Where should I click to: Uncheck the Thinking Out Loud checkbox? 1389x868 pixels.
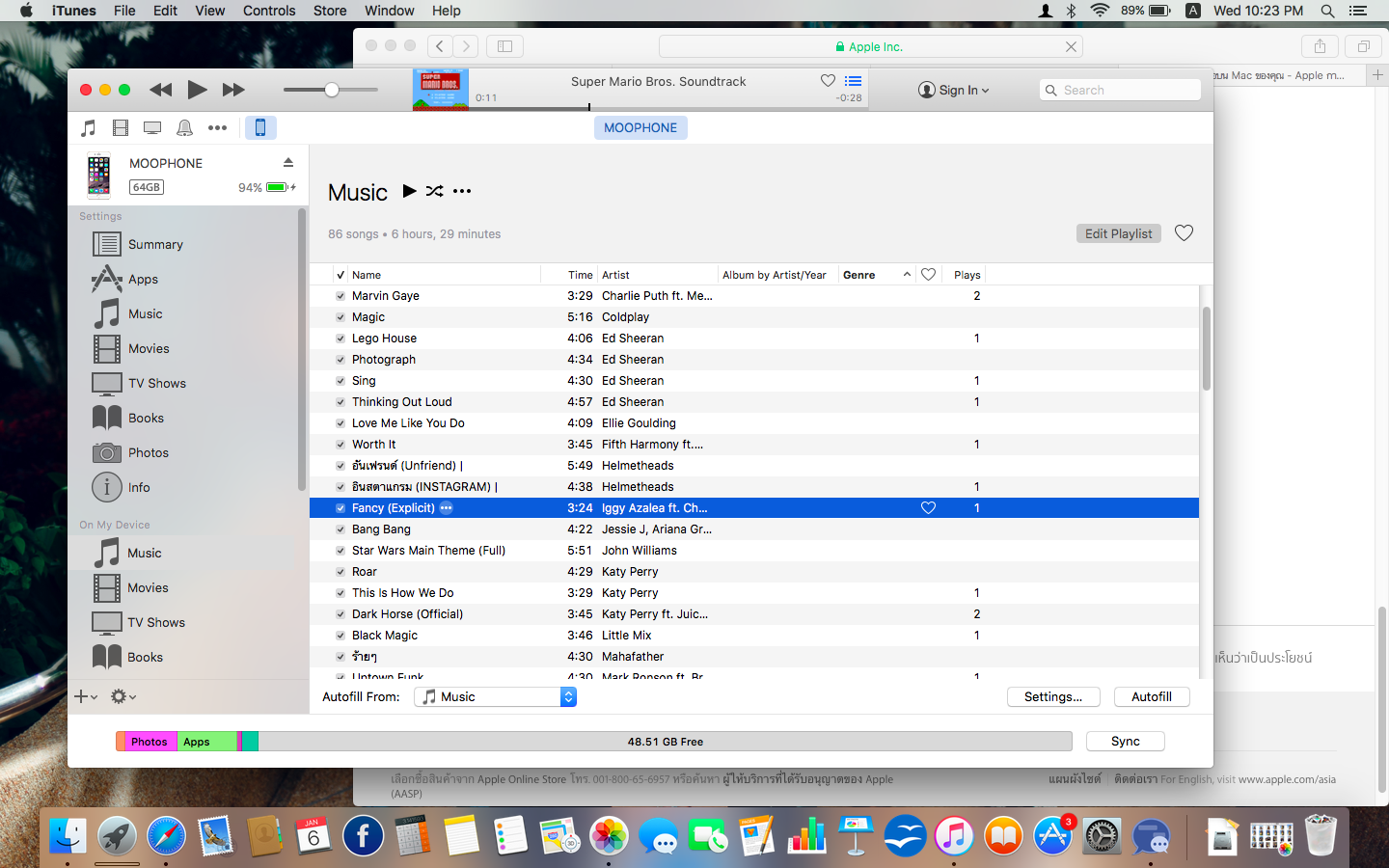tap(340, 402)
